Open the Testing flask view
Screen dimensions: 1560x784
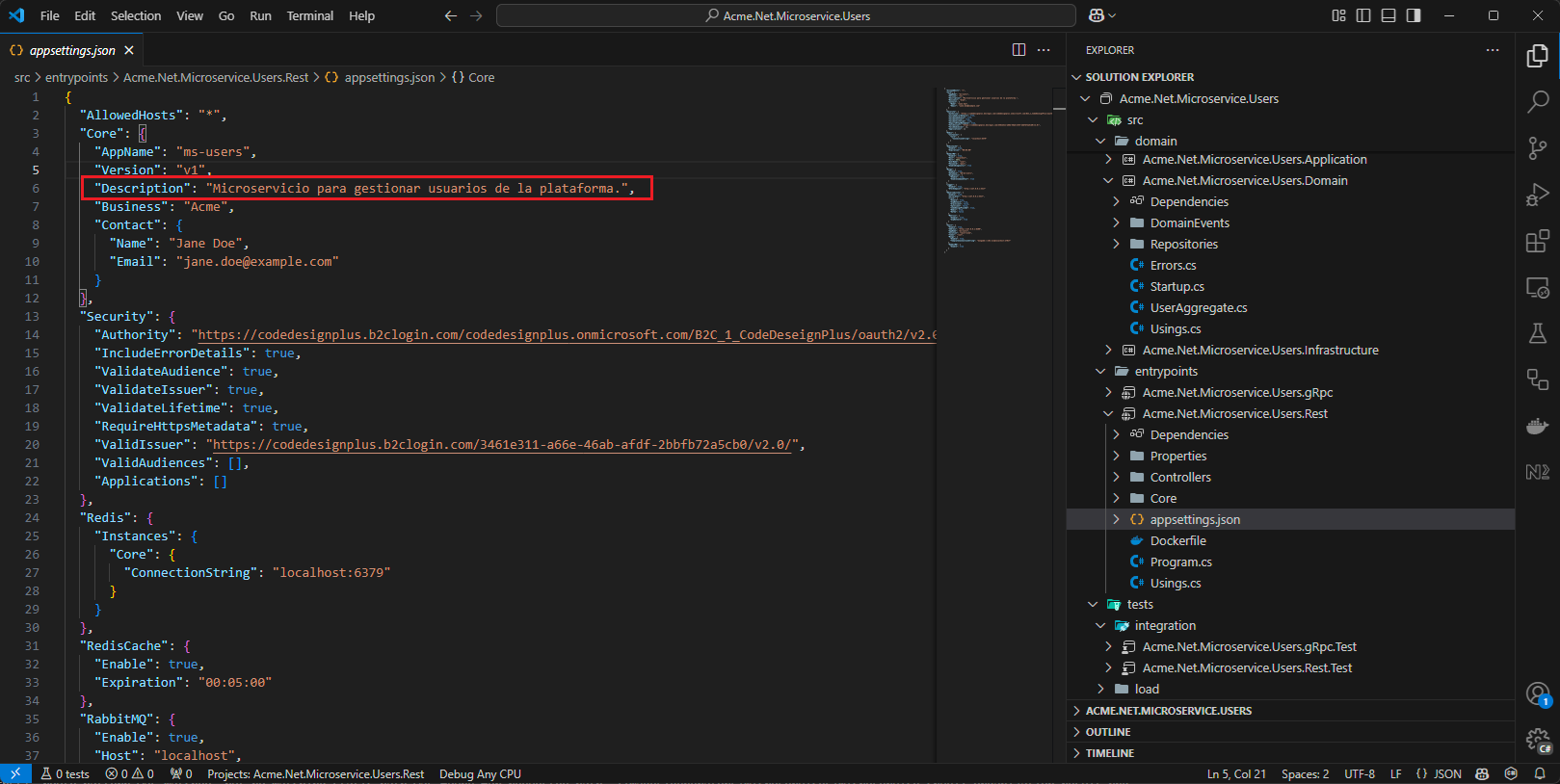pyautogui.click(x=1538, y=333)
